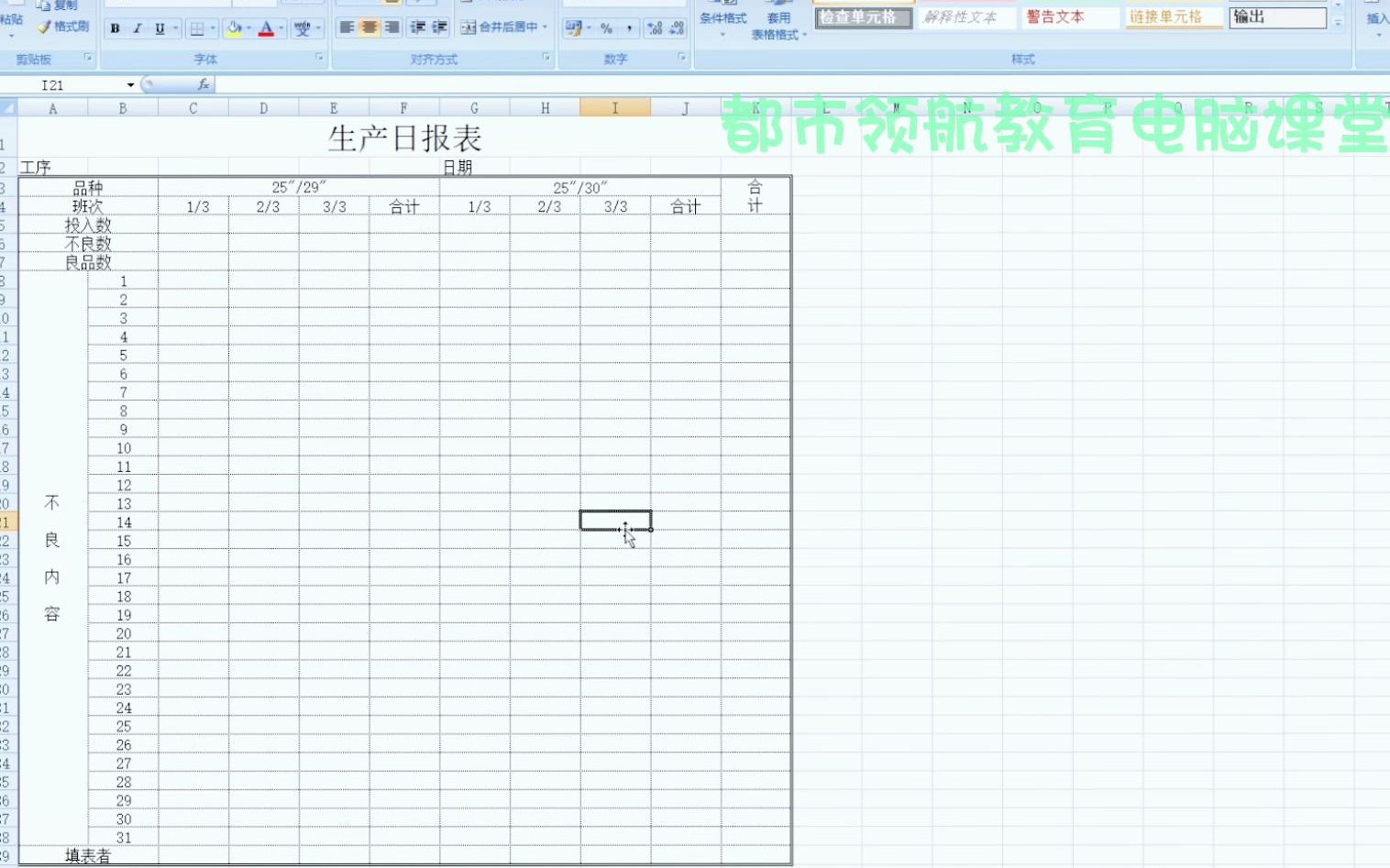The height and width of the screenshot is (868, 1390).
Task: Select the 25″/29″ header cell
Action: (299, 187)
